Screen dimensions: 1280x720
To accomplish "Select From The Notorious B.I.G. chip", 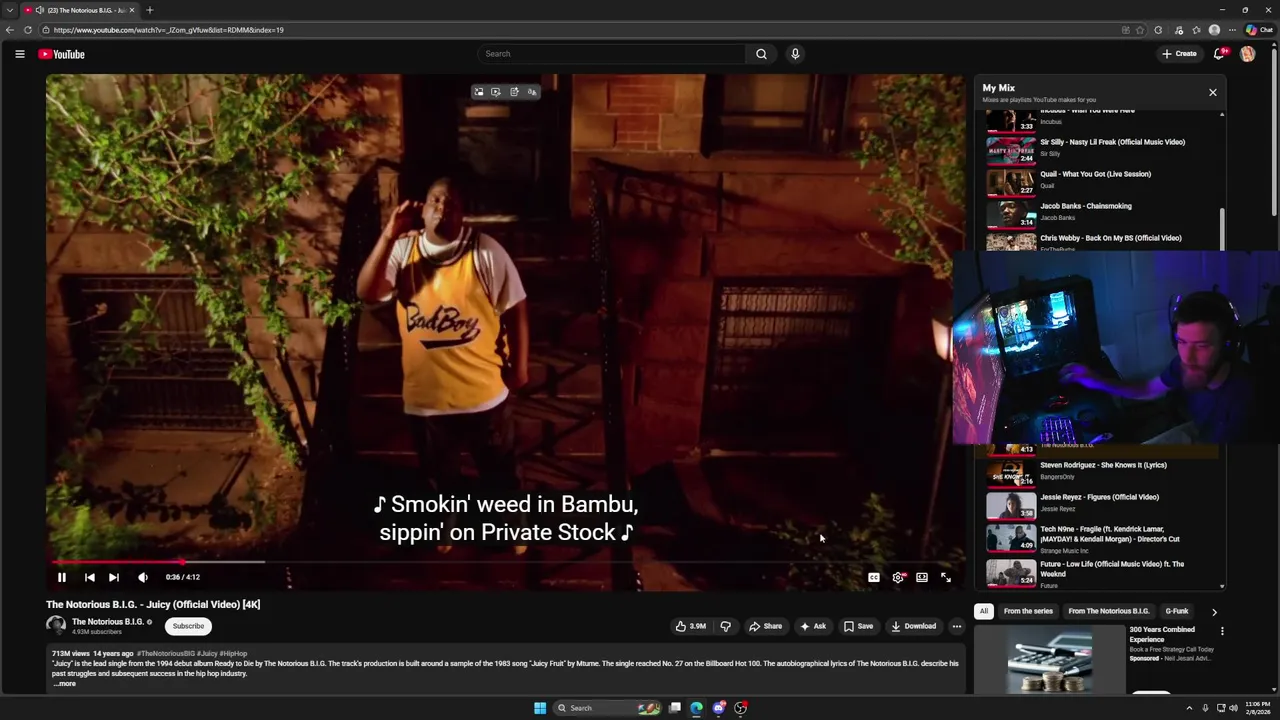I will (x=1109, y=611).
